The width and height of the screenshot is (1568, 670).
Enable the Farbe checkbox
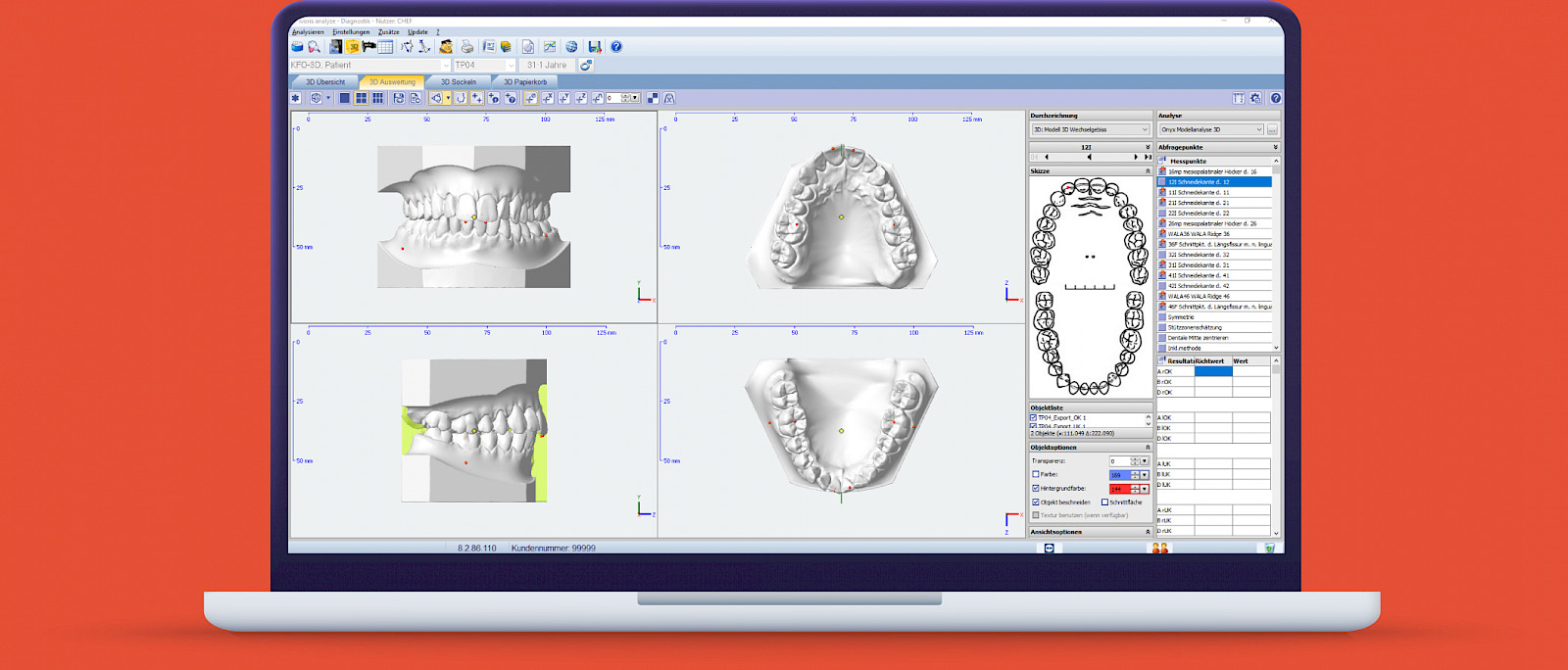pos(1035,474)
